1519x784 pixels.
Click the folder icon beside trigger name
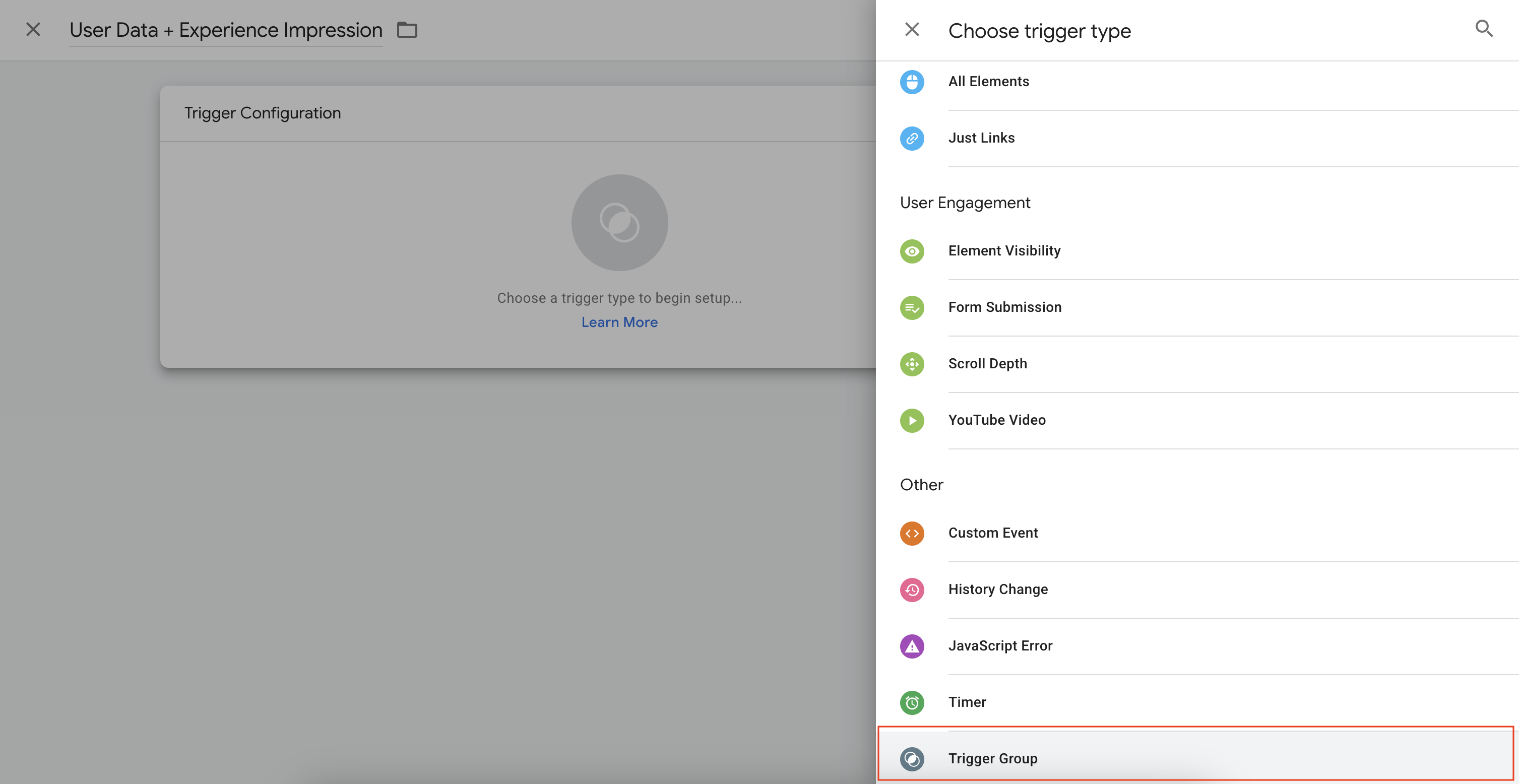[407, 30]
